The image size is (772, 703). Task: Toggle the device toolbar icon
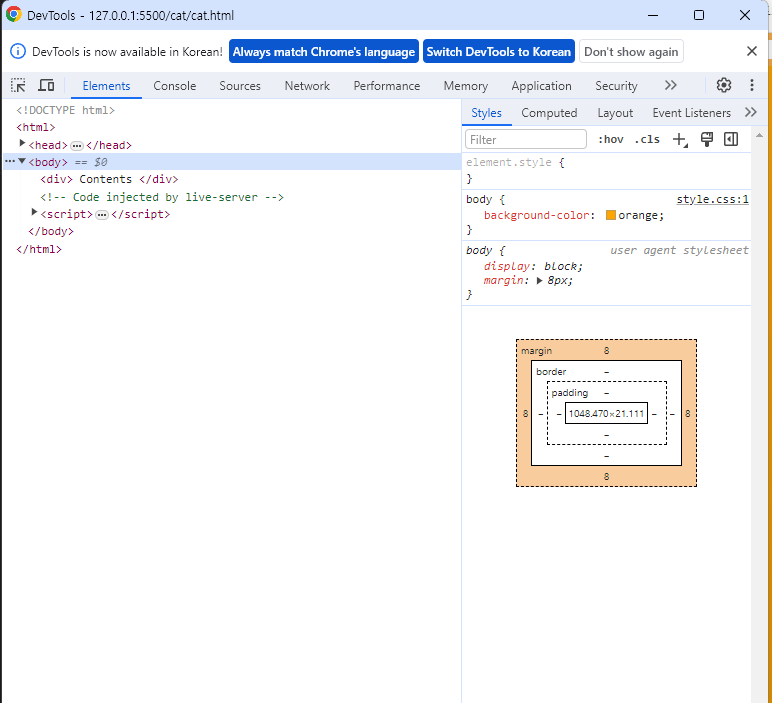[46, 86]
